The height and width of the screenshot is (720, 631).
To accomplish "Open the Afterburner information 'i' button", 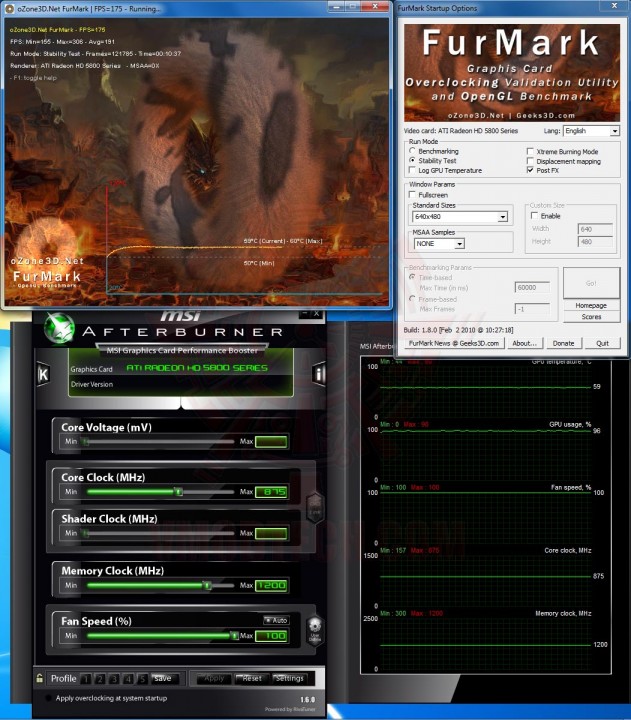I will [x=319, y=374].
